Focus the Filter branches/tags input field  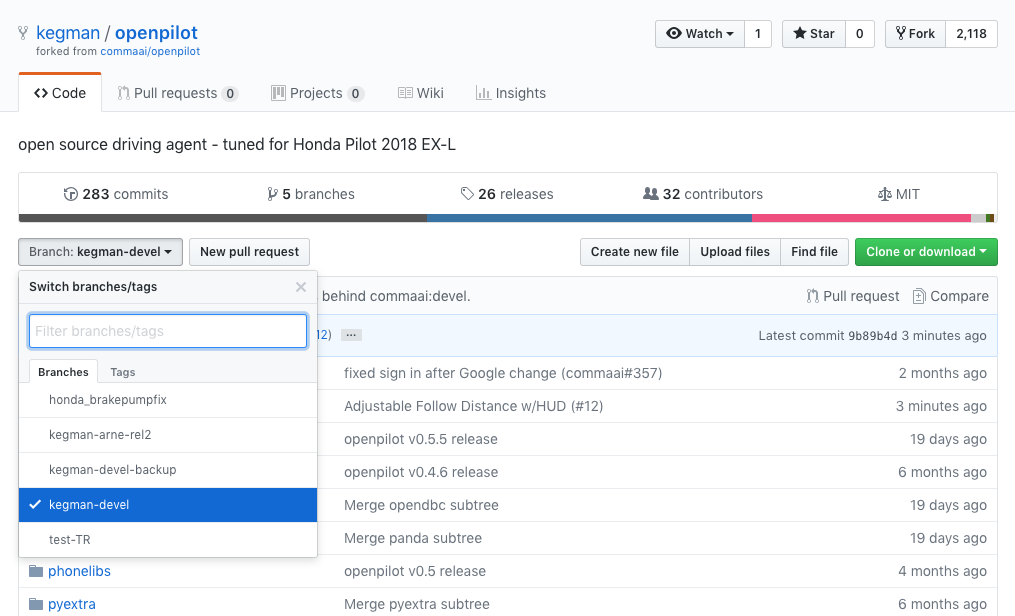[x=168, y=331]
